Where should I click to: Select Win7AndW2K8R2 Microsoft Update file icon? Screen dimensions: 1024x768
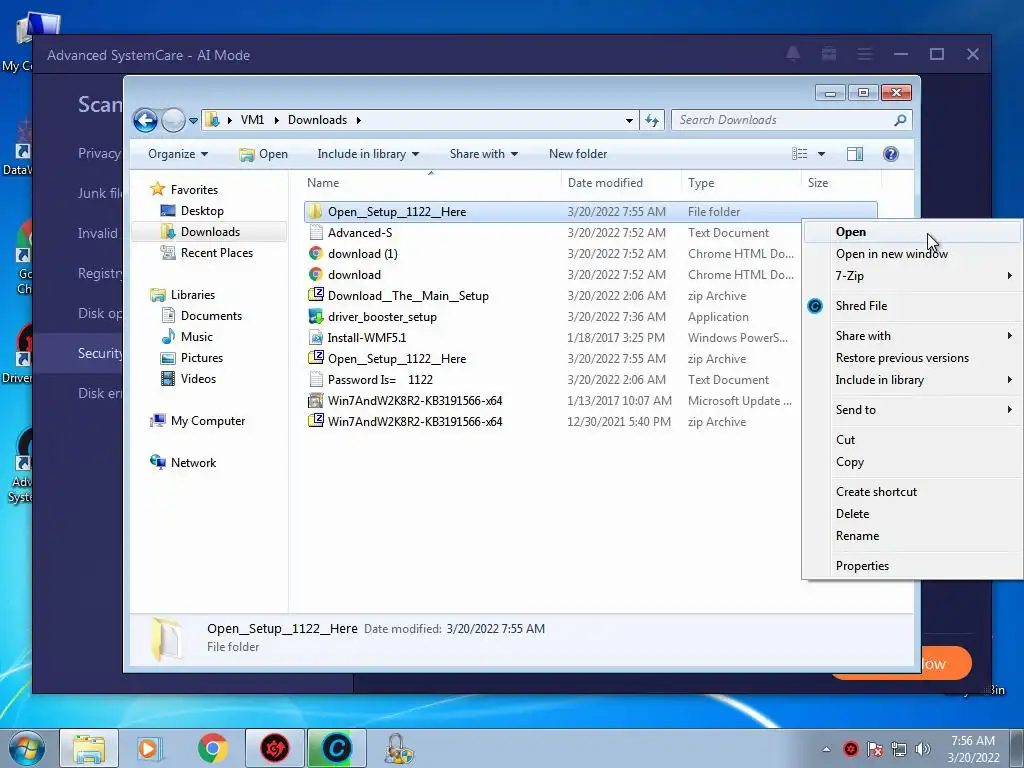[x=316, y=400]
